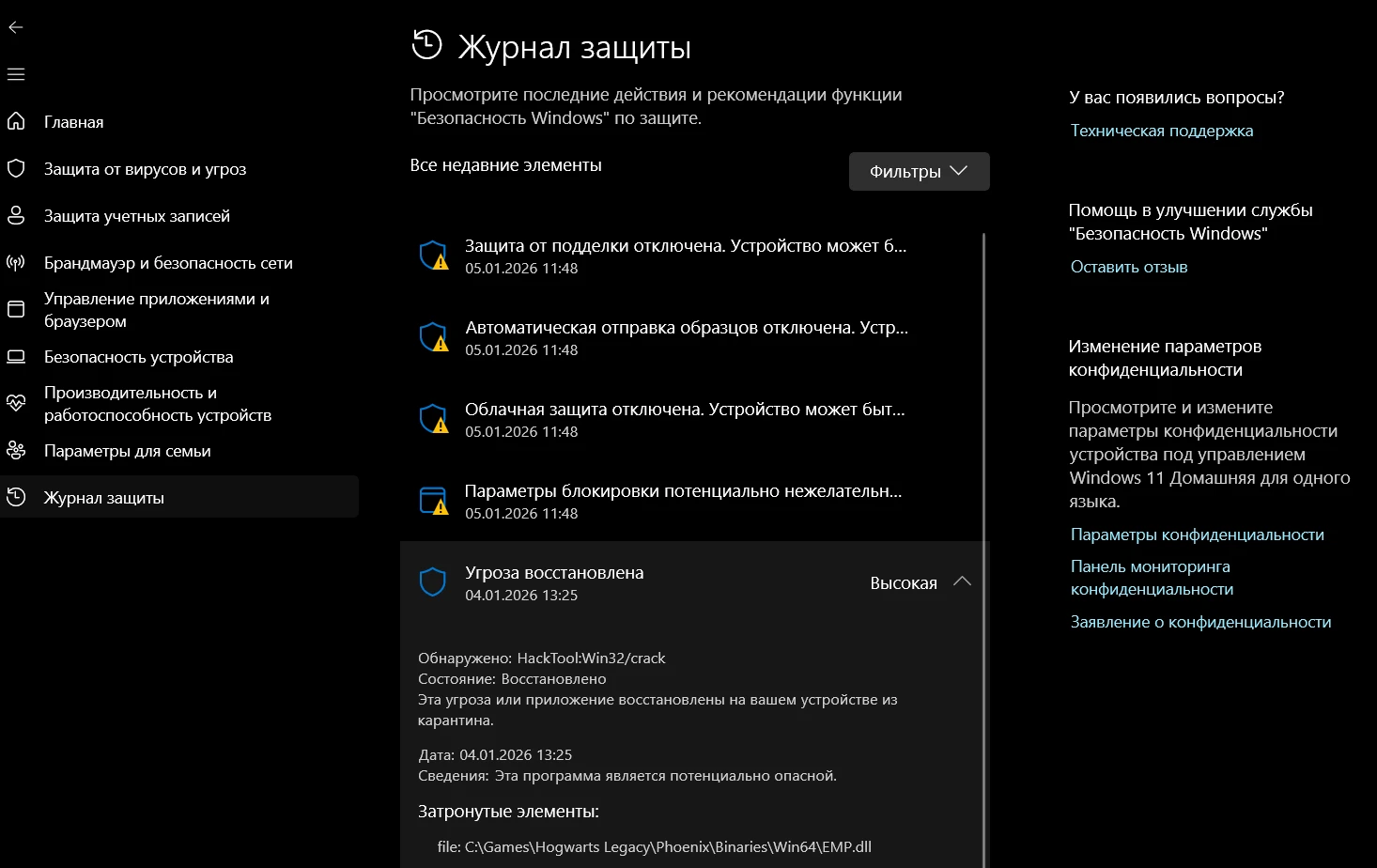Select Журнал защиты in sidebar
The height and width of the screenshot is (868, 1377).
coord(103,497)
